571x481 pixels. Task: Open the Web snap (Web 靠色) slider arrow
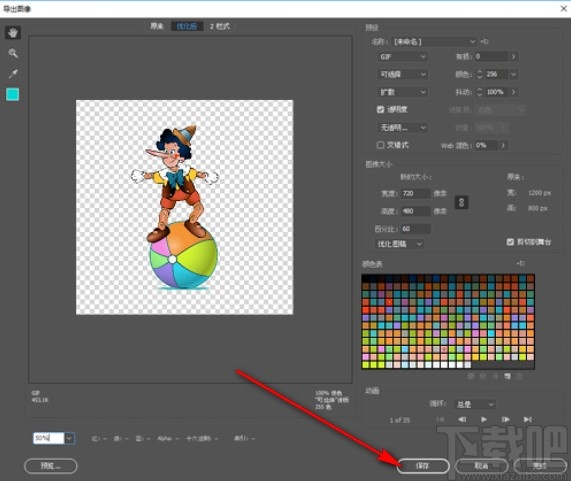coord(503,145)
